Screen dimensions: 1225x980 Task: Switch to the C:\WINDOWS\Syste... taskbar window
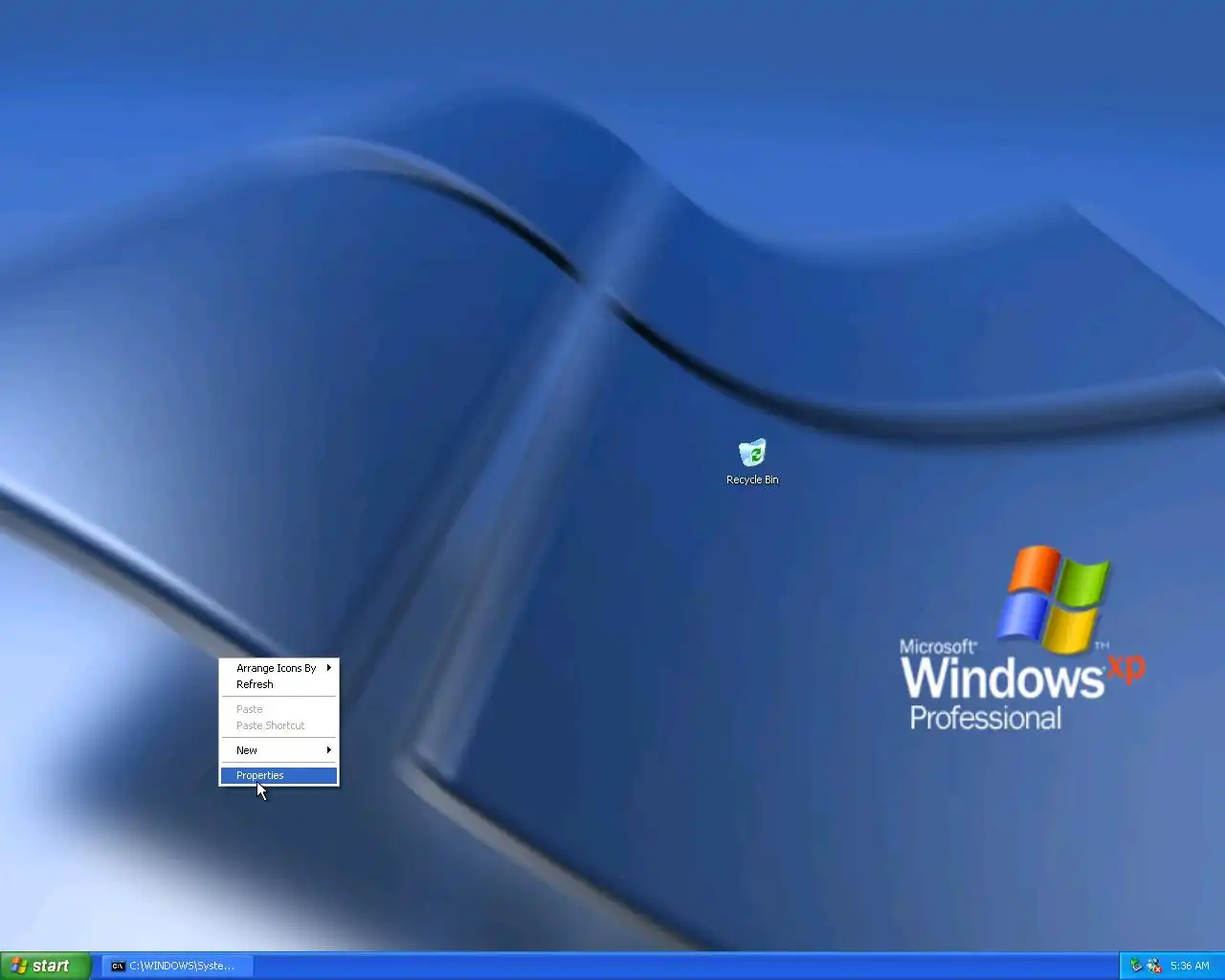tap(178, 966)
